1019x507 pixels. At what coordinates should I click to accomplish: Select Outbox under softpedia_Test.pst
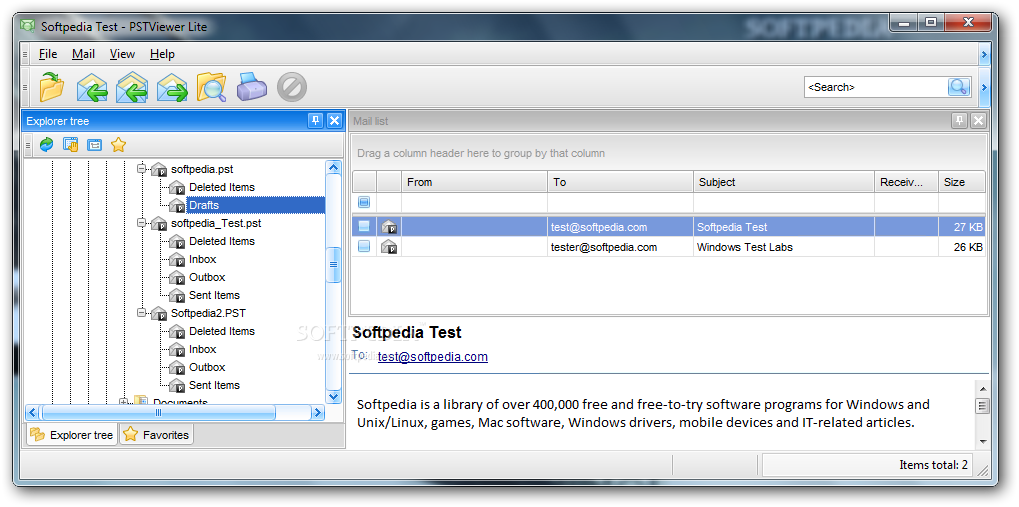207,278
